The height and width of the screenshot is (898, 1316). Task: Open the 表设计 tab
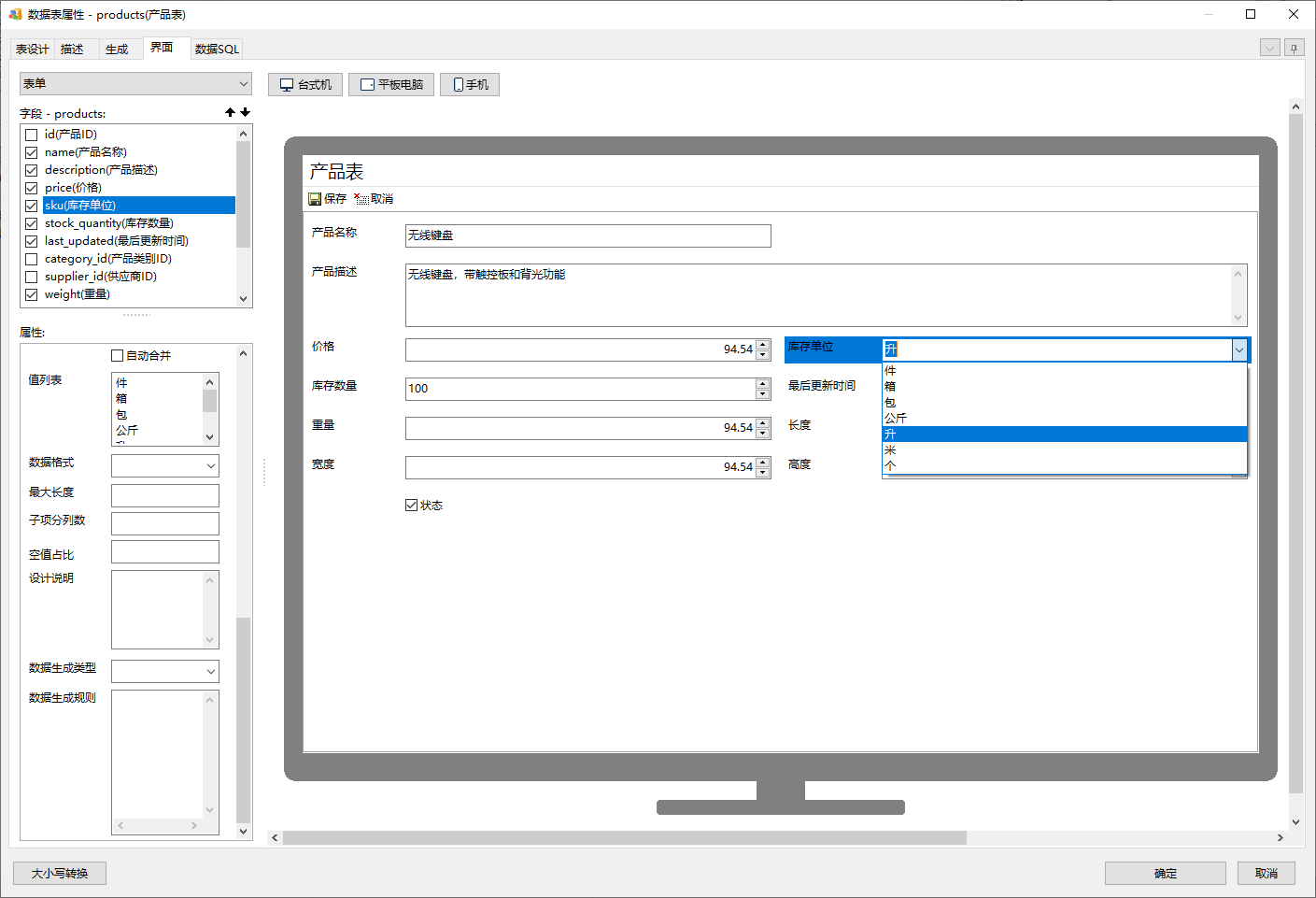[33, 50]
